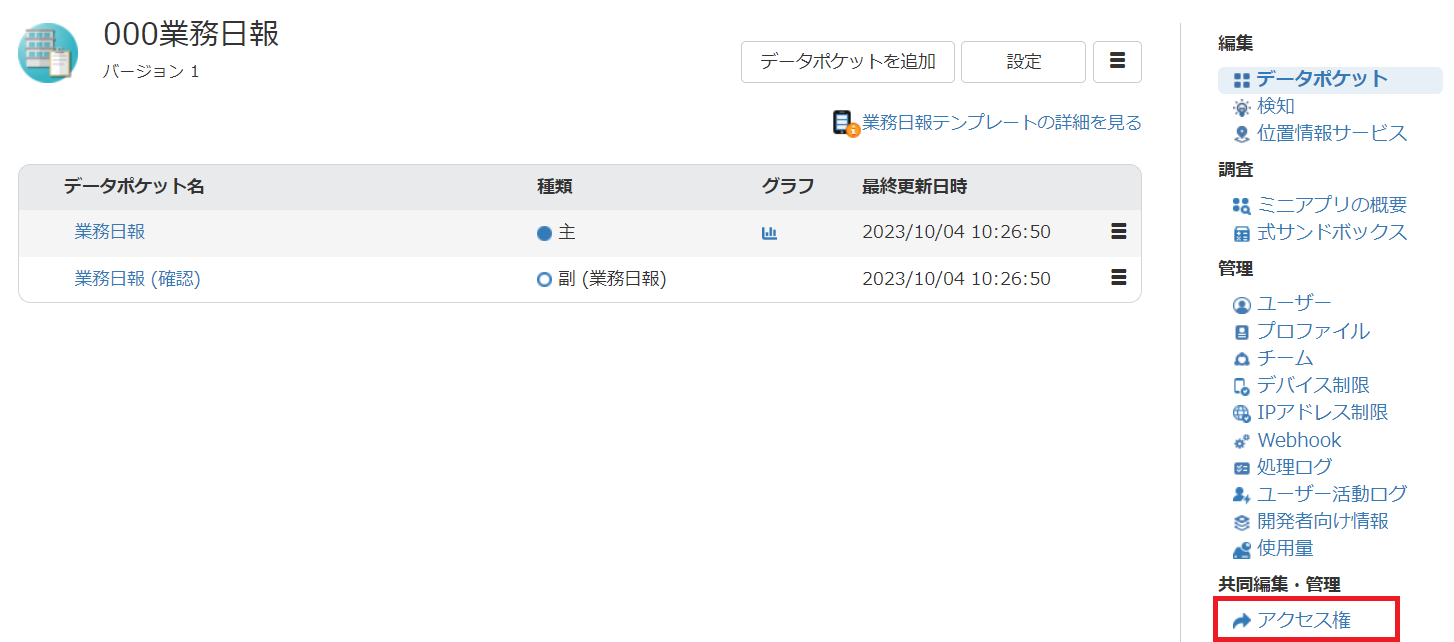
Task: Open 開発者向け情報 in the sidebar
Action: pos(1323,521)
